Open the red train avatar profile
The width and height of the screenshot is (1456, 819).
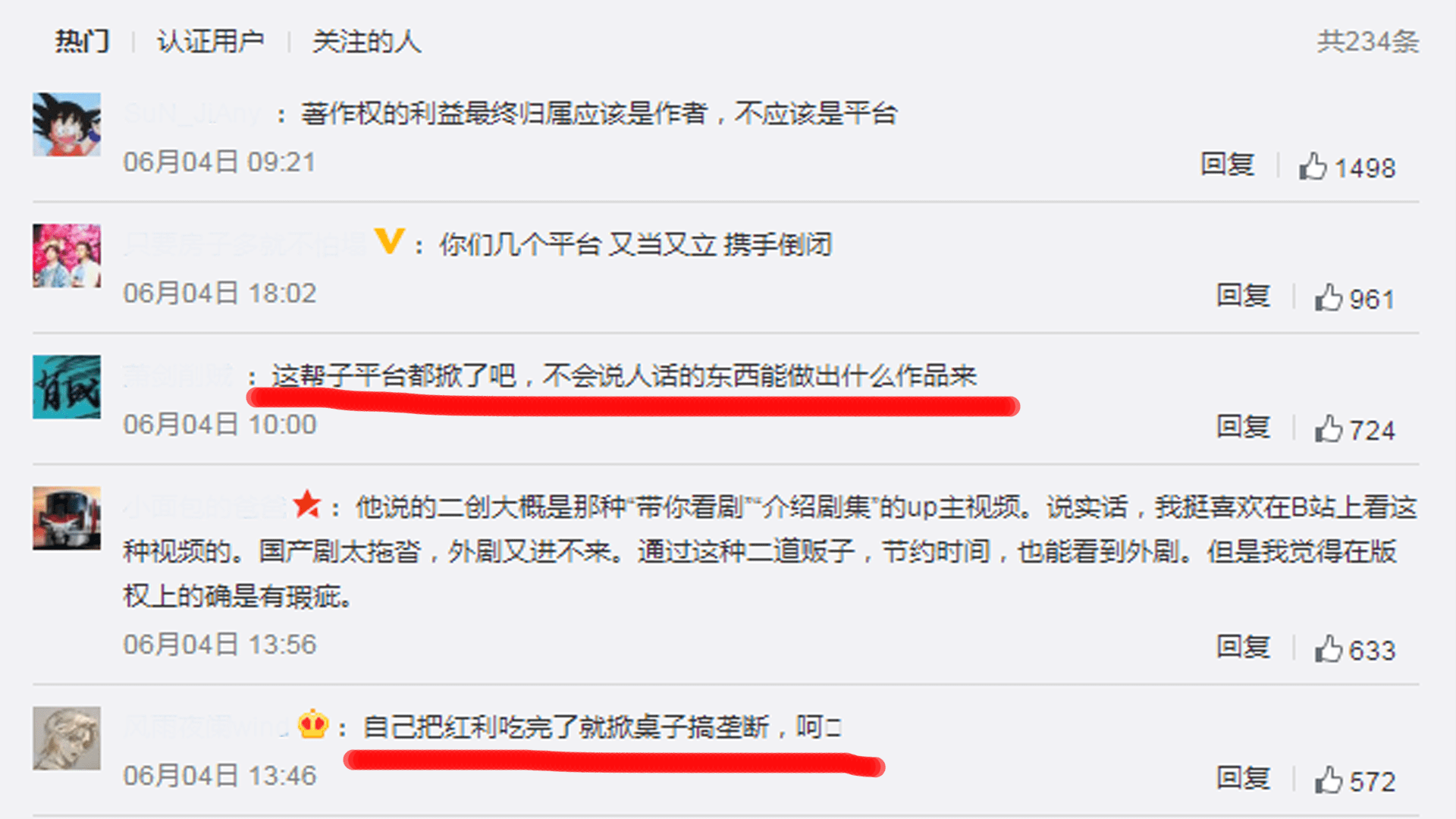[67, 518]
